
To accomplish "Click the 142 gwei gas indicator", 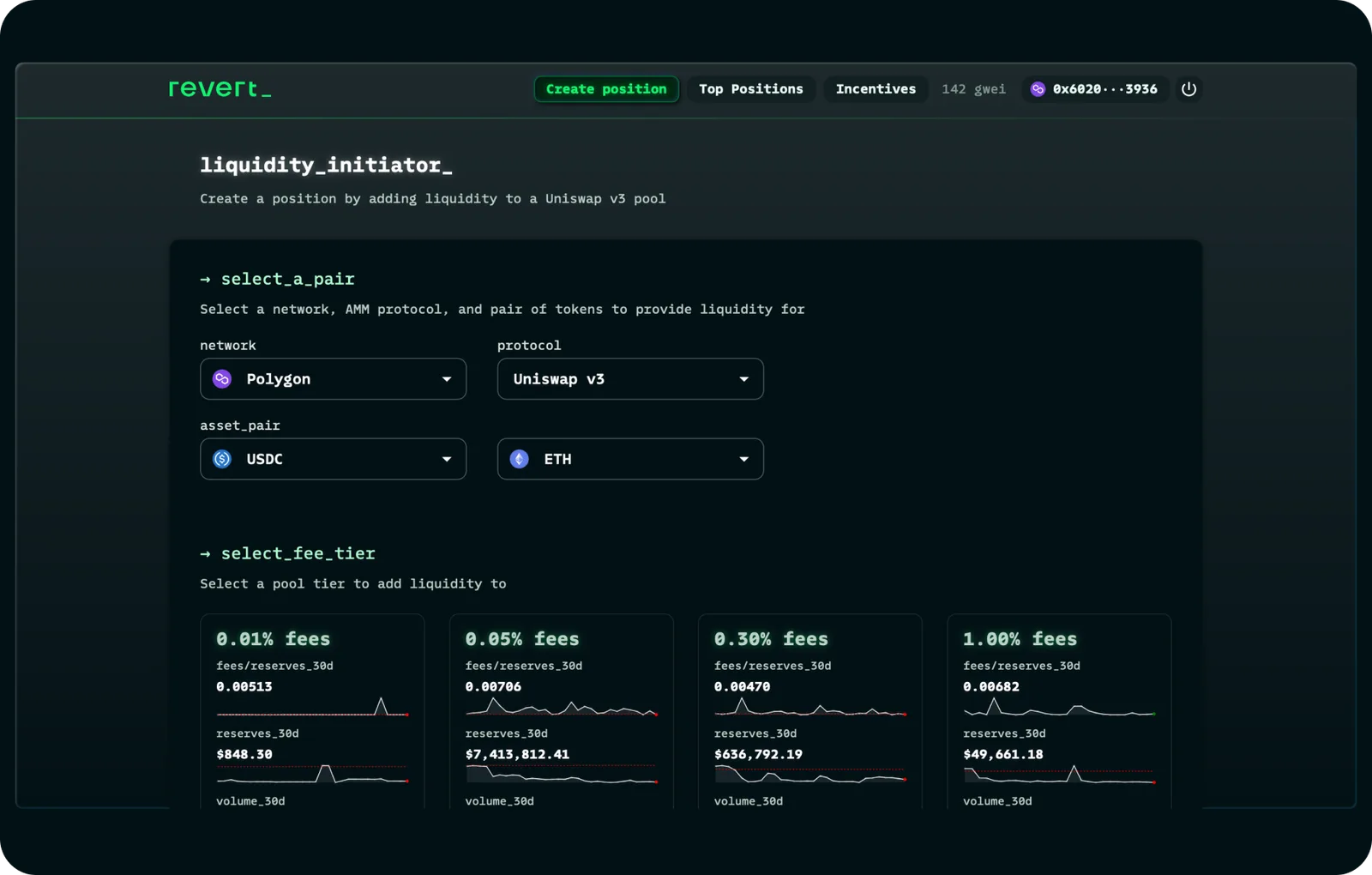I will pos(973,89).
